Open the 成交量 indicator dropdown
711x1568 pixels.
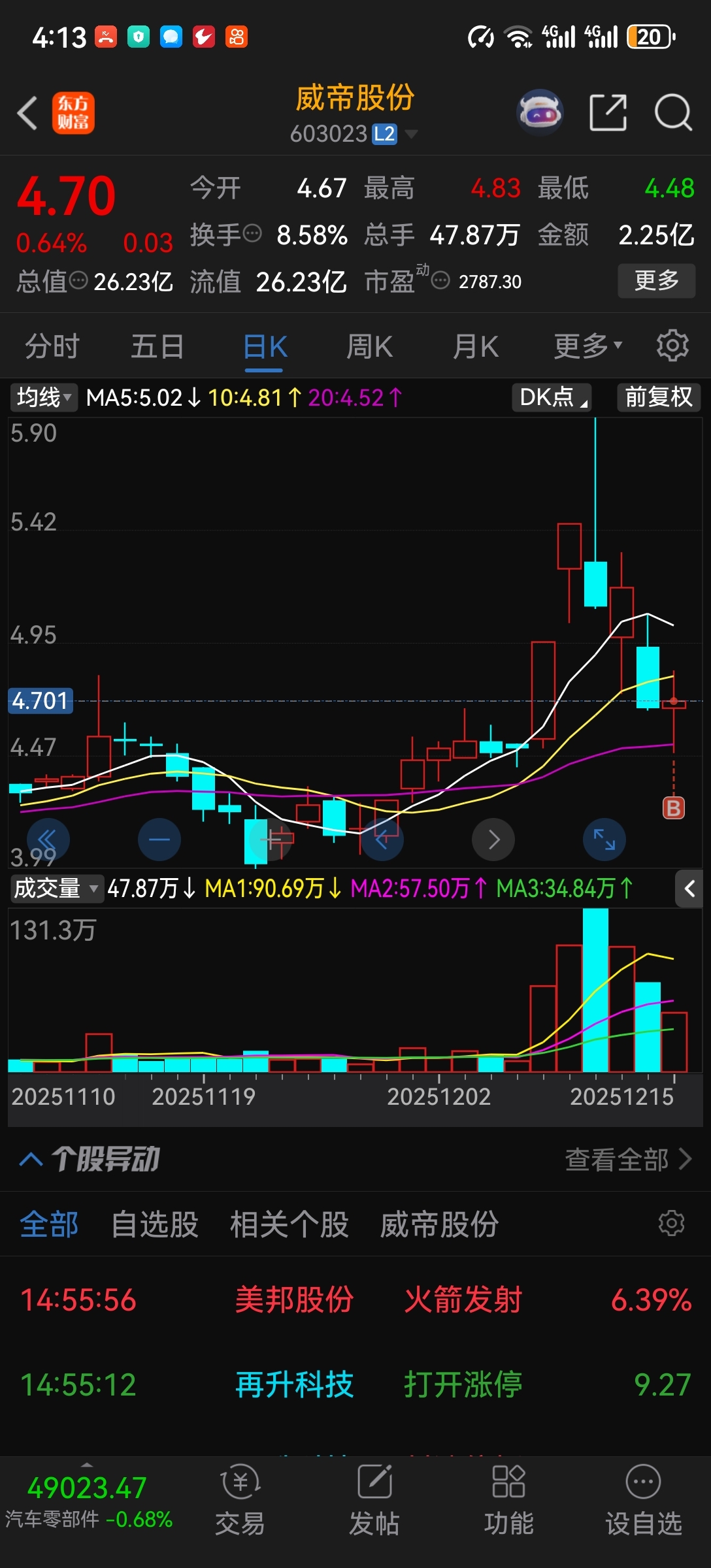pyautogui.click(x=57, y=889)
